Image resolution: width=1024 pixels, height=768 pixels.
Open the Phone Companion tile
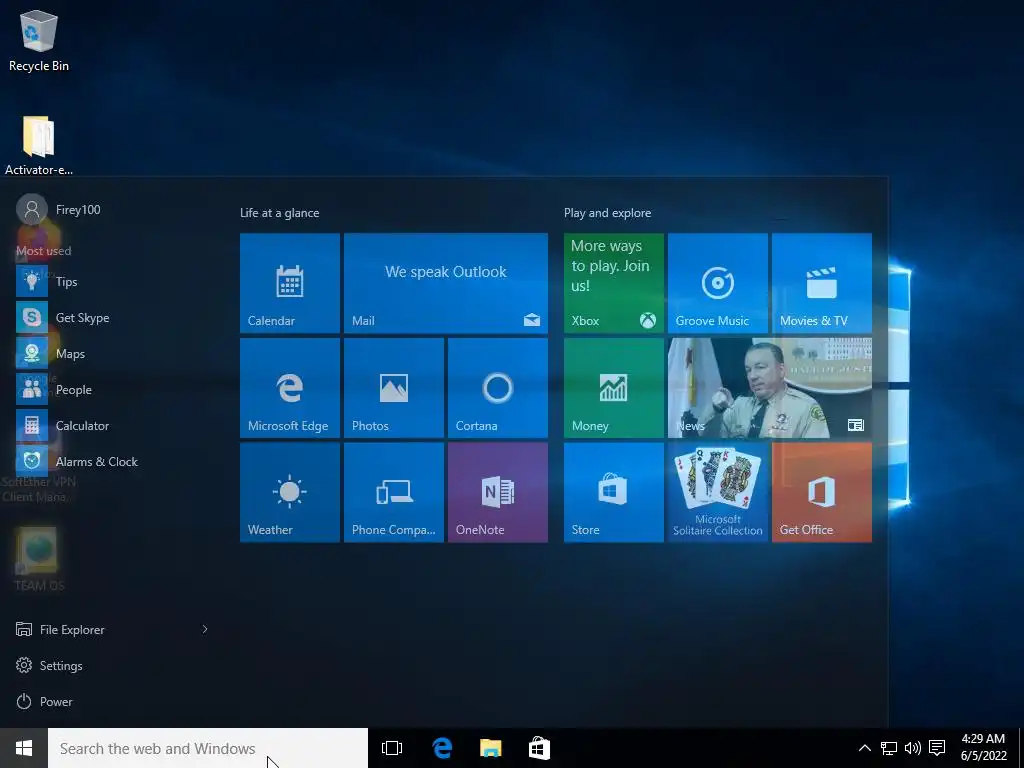[x=394, y=492]
